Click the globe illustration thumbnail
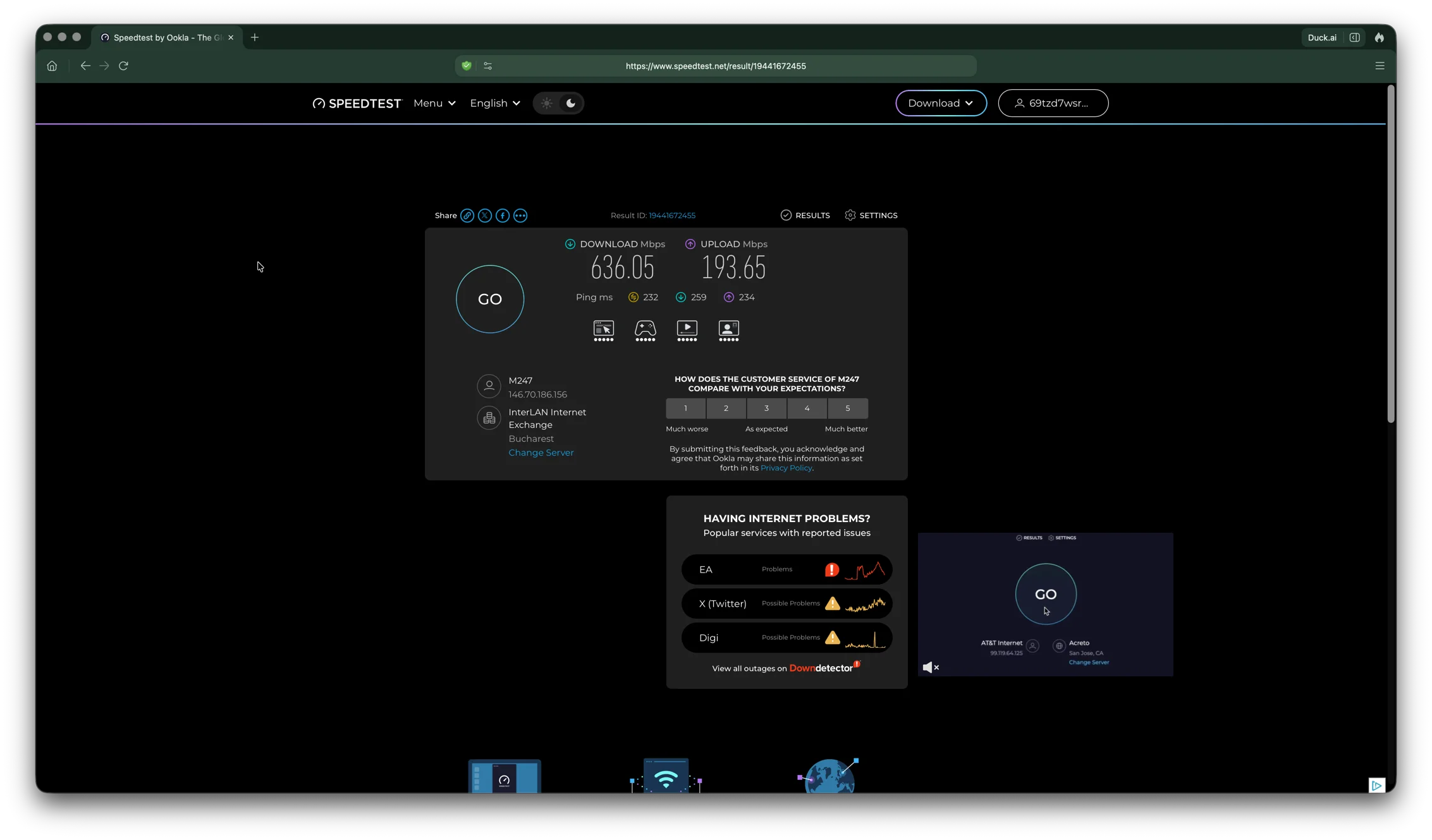Viewport: 1432px width, 840px height. coord(828,776)
